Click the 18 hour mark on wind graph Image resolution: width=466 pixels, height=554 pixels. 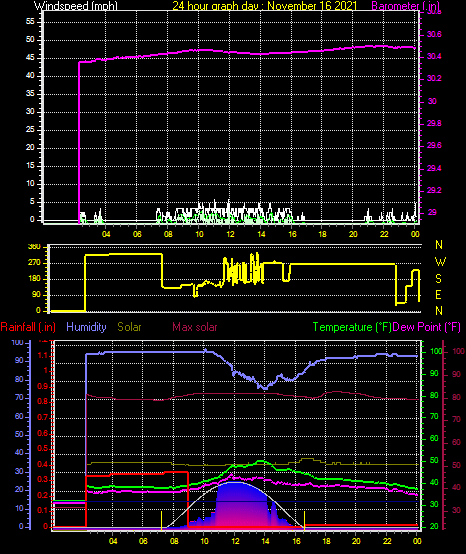[x=322, y=234]
